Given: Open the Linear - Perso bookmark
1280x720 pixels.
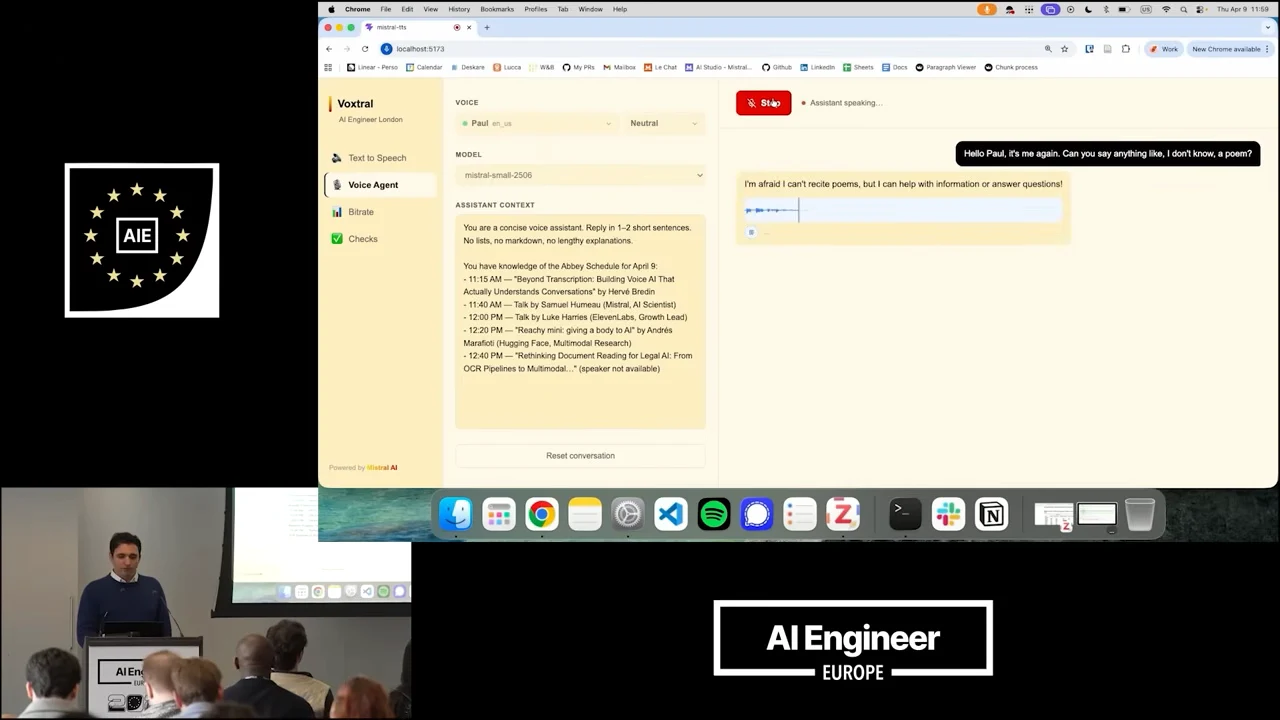Looking at the screenshot, I should coord(372,67).
